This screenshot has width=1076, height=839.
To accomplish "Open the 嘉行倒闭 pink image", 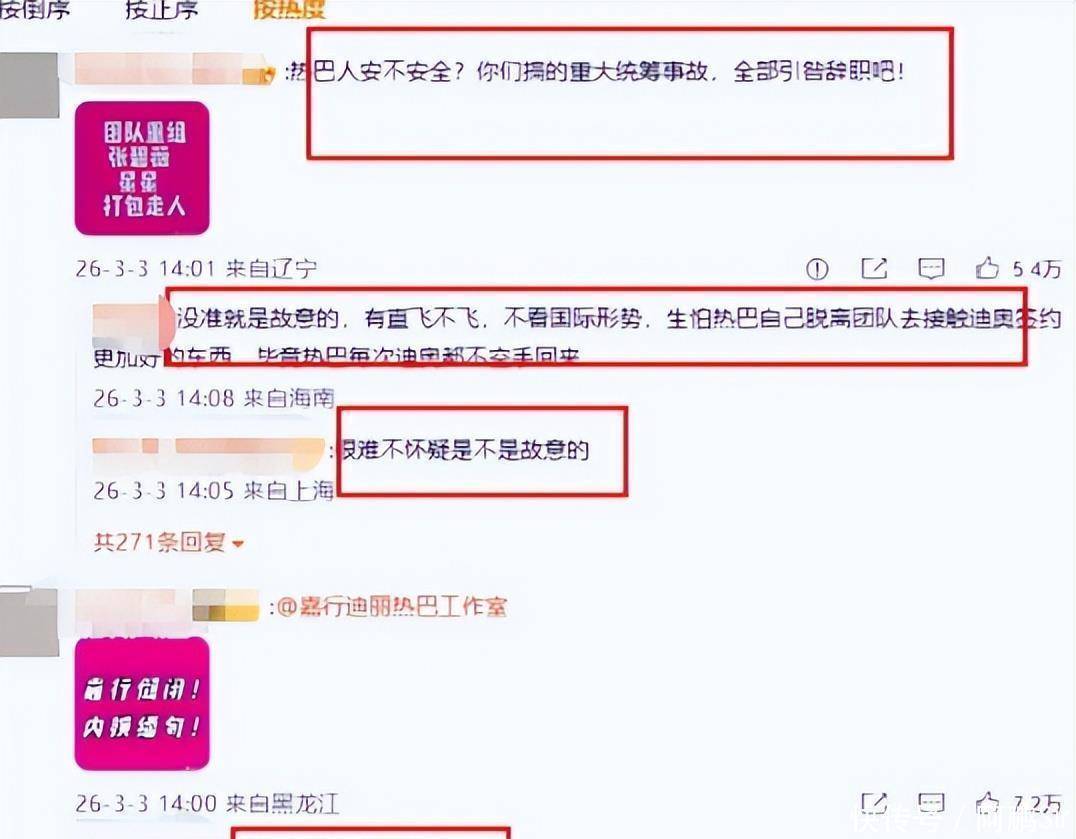I will pos(142,703).
